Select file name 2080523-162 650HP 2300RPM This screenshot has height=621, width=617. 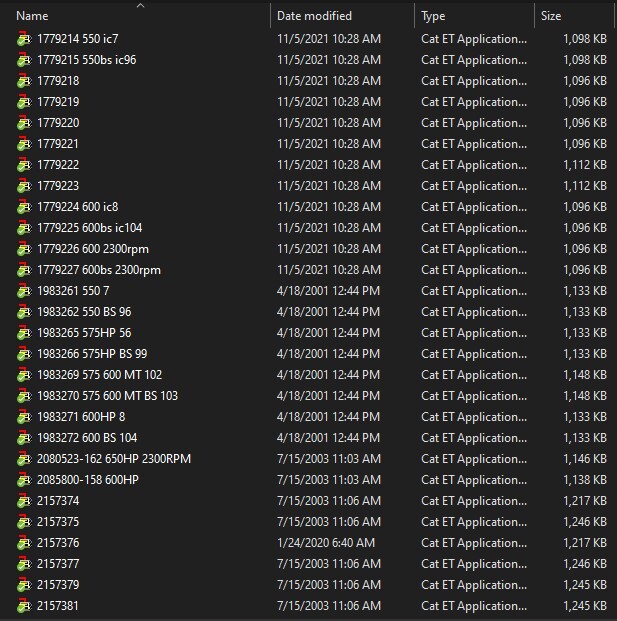pyautogui.click(x=114, y=459)
